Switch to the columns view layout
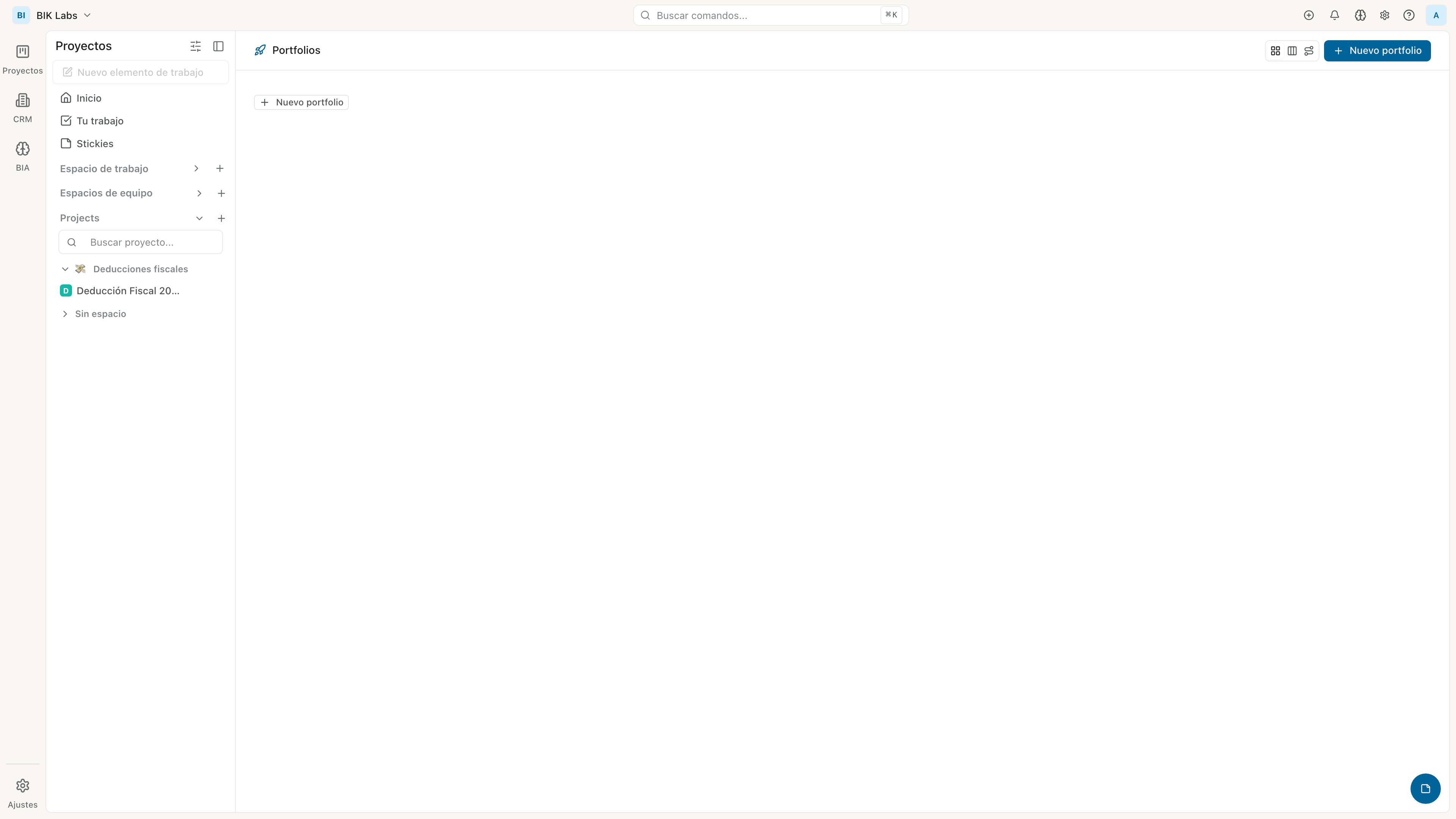 pyautogui.click(x=1292, y=51)
